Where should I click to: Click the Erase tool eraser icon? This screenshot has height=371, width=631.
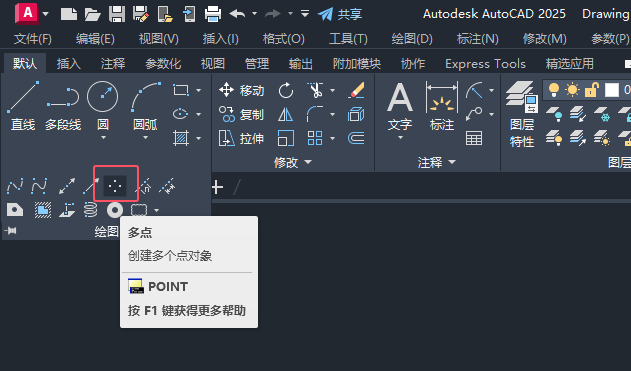pyautogui.click(x=356, y=90)
